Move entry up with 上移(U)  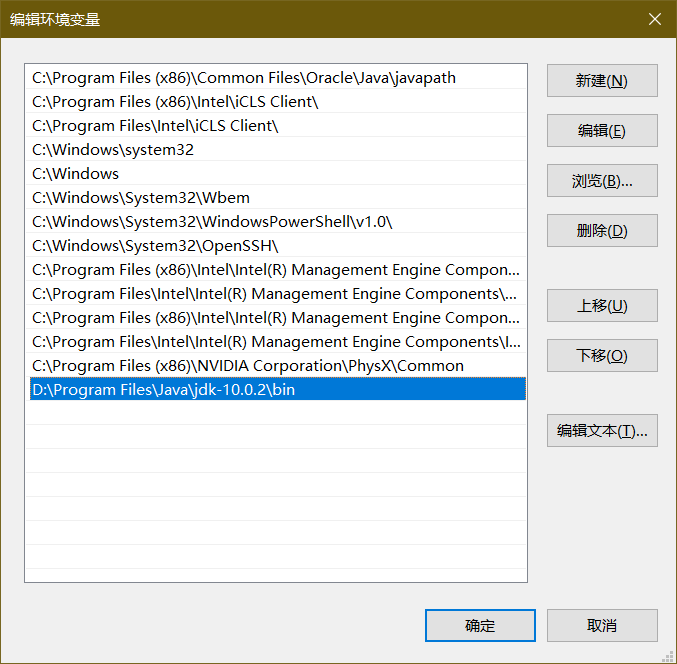[601, 306]
